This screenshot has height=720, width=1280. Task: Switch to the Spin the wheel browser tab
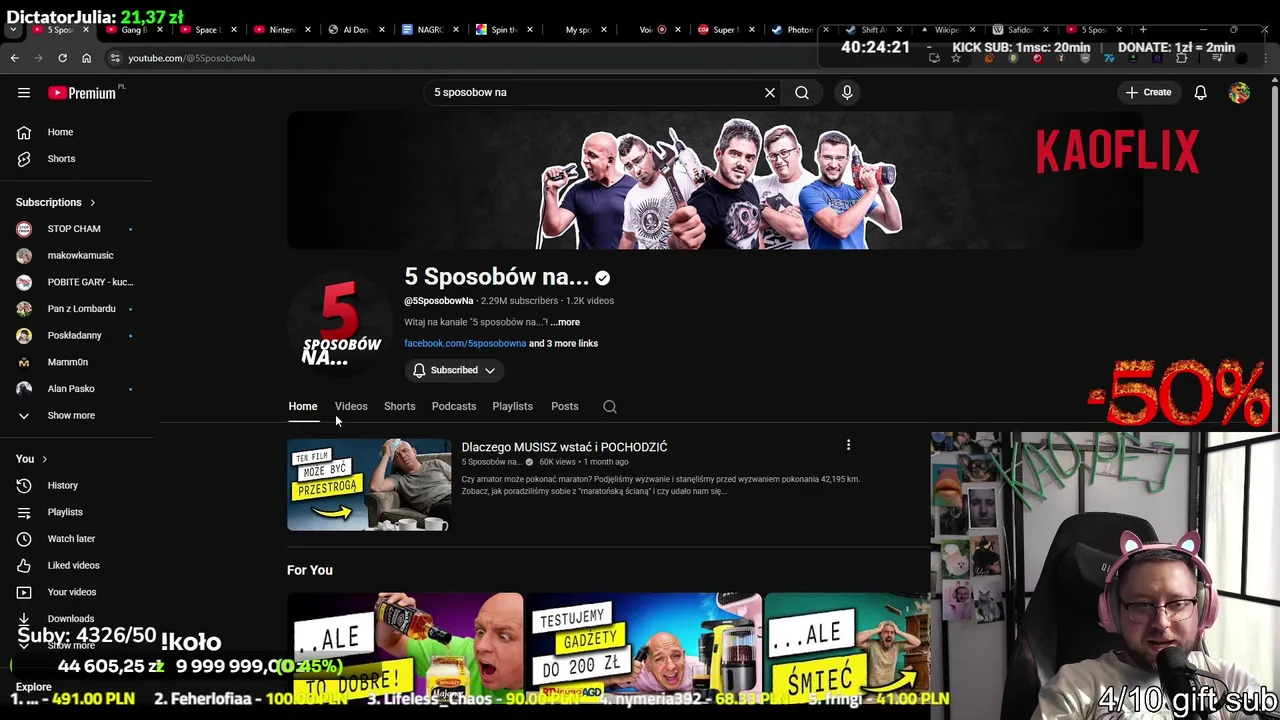(x=504, y=30)
